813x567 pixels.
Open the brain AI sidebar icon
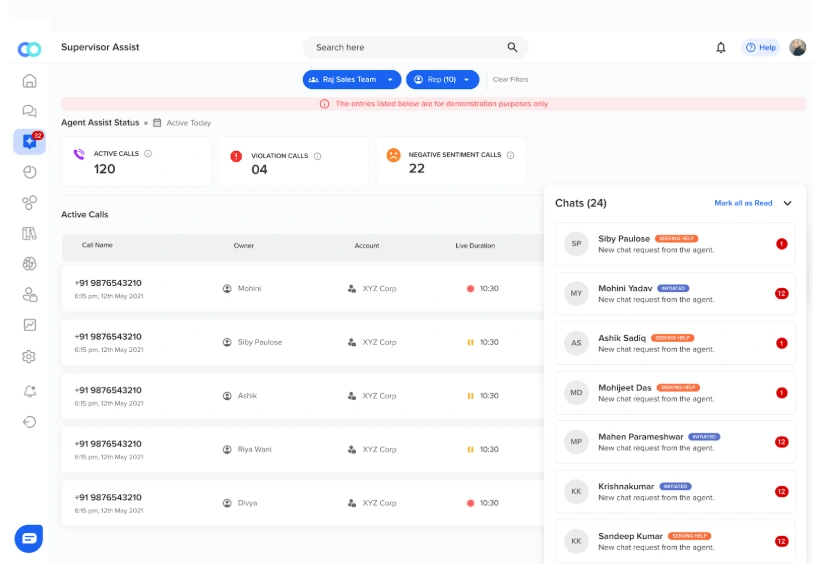pos(30,264)
